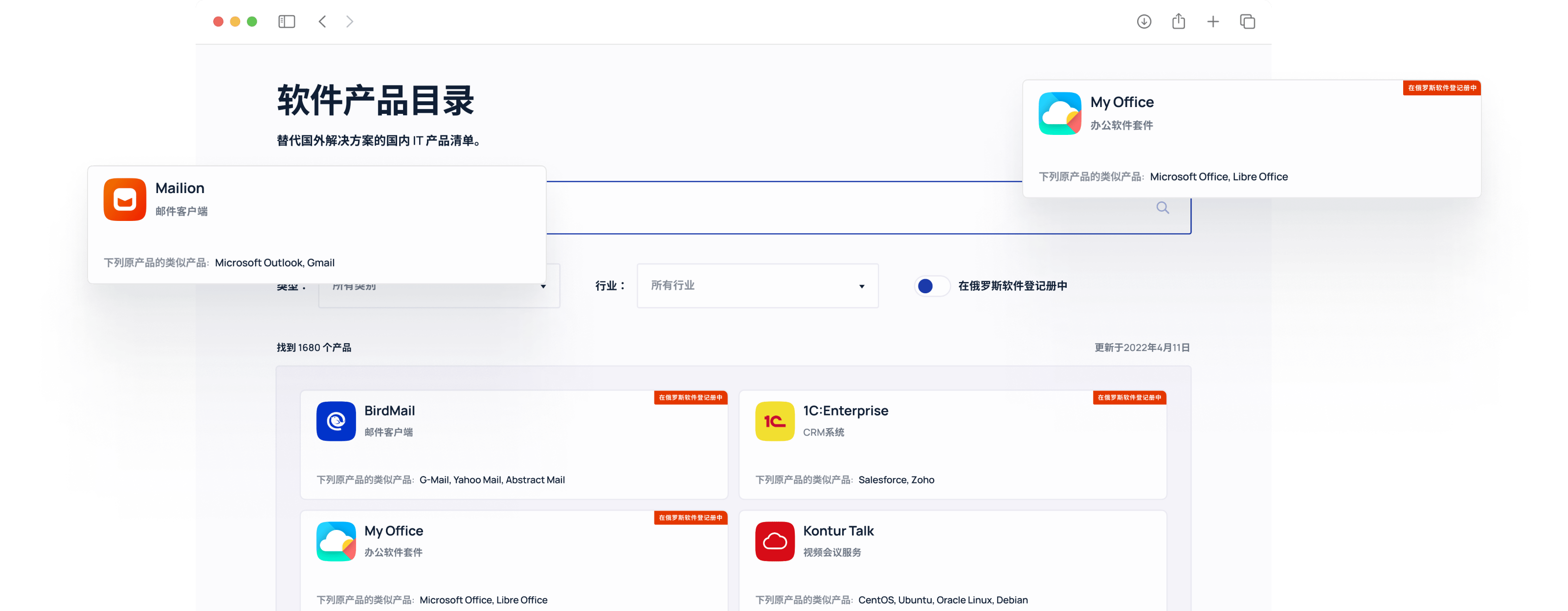Open the 1C:Enterprise product title
Screen dimensions: 1568x611
tap(846, 410)
